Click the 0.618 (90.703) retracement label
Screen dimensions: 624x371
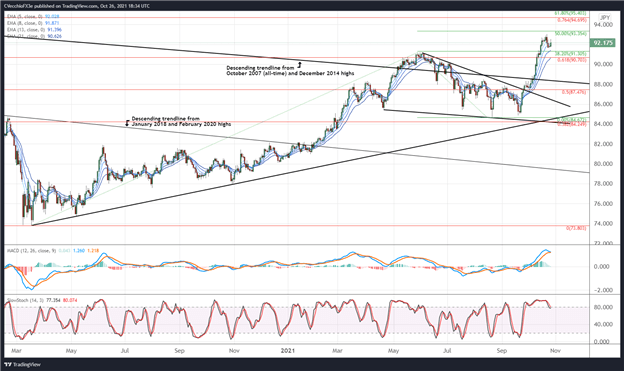tap(571, 60)
